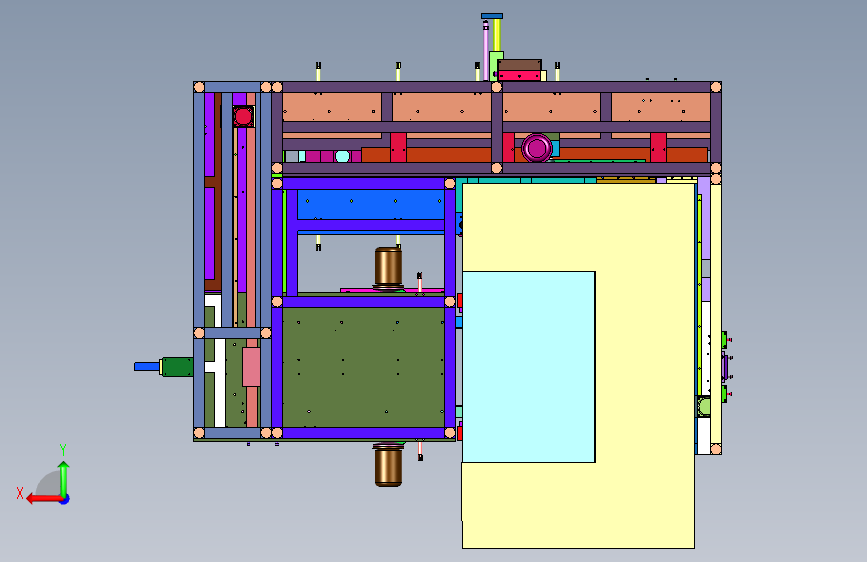Image resolution: width=867 pixels, height=562 pixels.
Task: Select the yellow vertical cylinder at top
Action: pyautogui.click(x=497, y=35)
